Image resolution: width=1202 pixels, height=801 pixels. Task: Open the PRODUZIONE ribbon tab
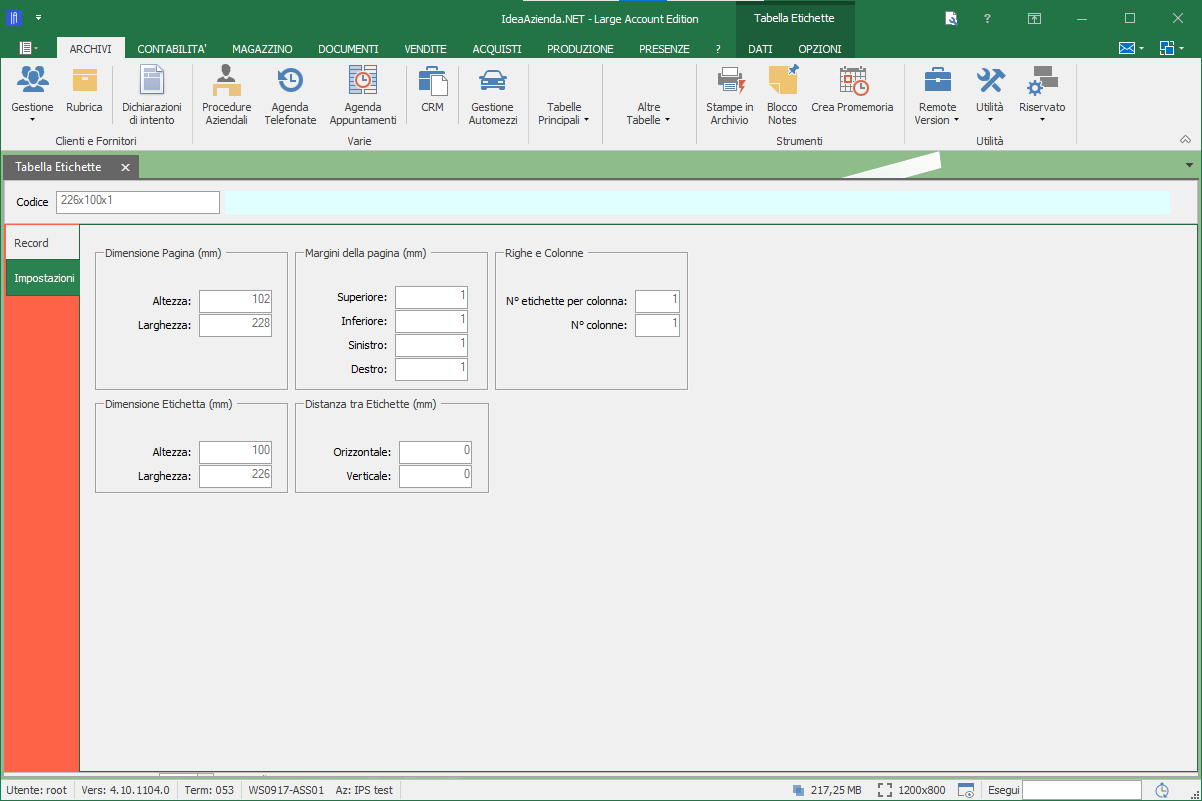pos(581,48)
